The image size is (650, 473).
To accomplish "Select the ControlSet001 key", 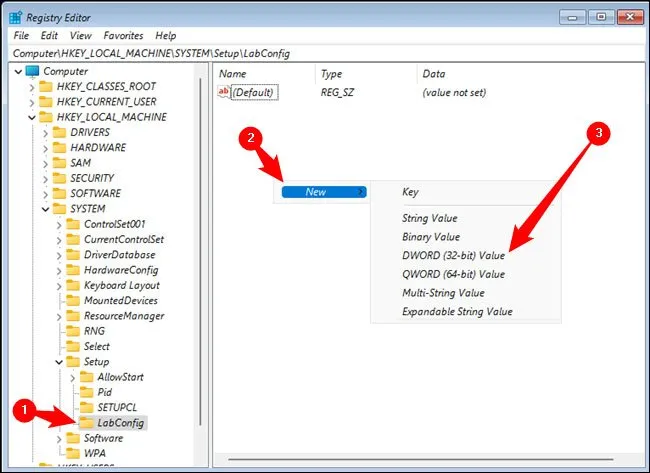I will point(115,224).
